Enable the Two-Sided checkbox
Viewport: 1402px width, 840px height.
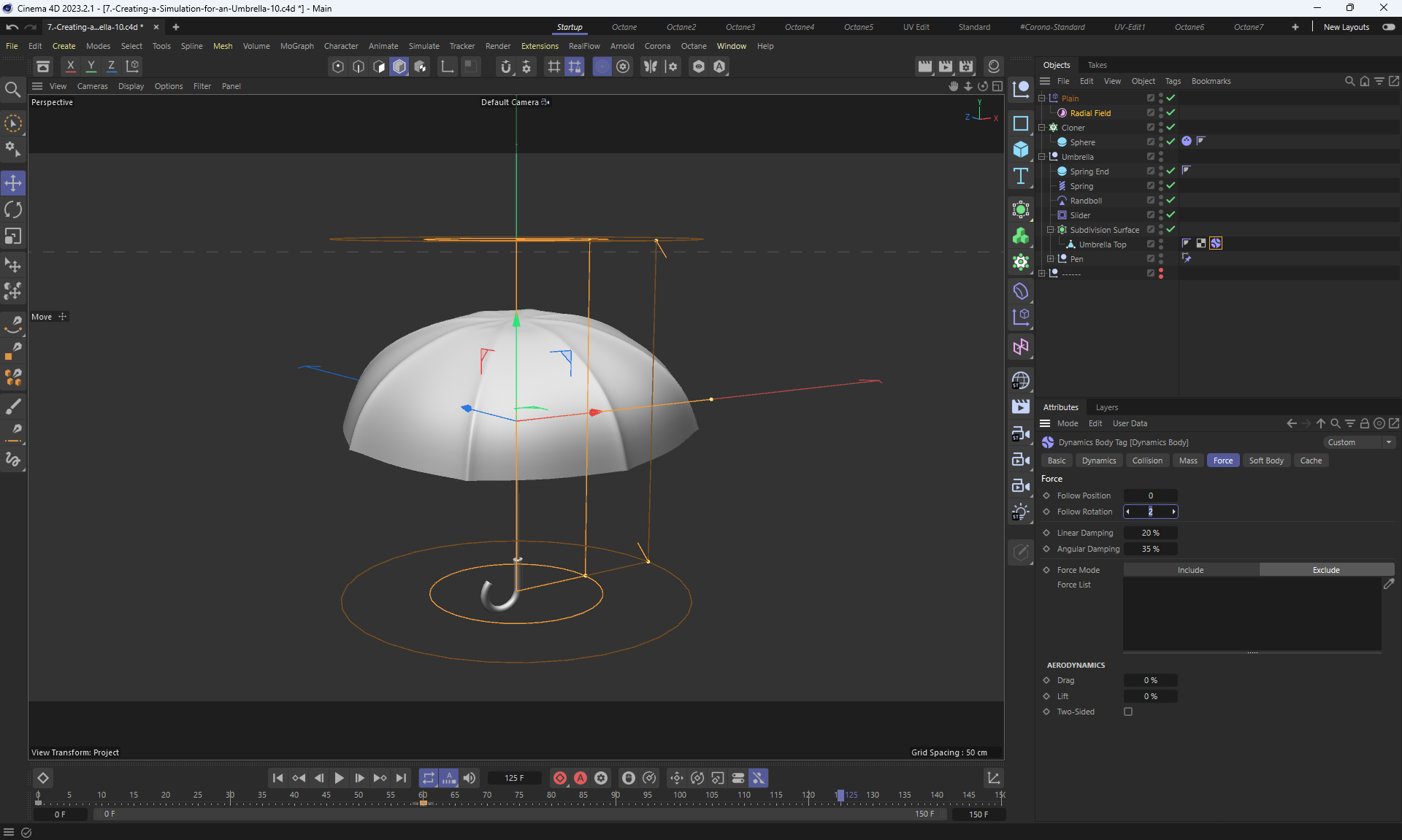(1128, 712)
